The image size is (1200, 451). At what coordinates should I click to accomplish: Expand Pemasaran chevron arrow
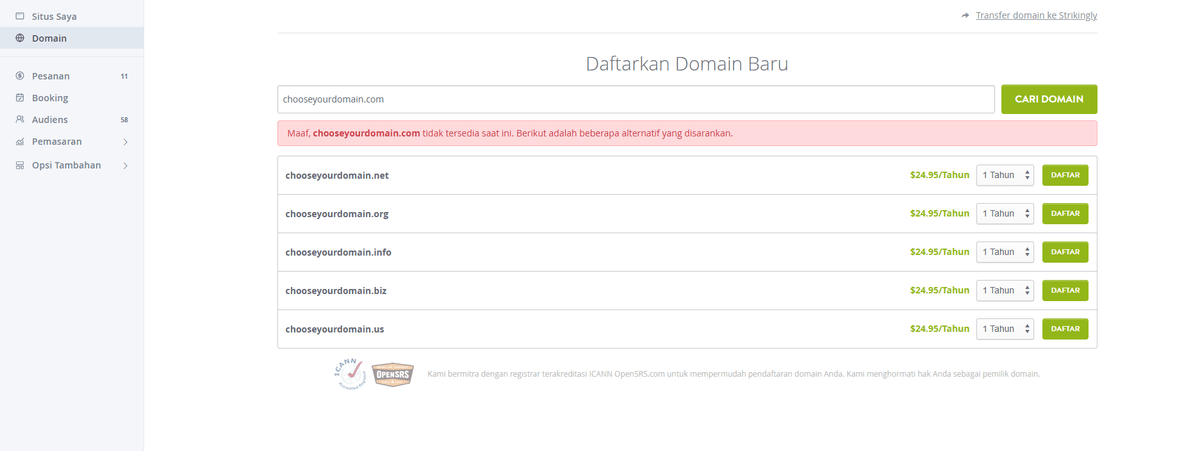coord(125,142)
